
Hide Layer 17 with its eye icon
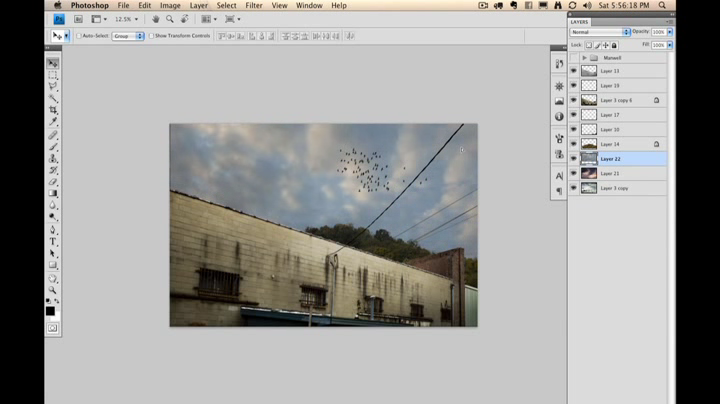[x=574, y=115]
